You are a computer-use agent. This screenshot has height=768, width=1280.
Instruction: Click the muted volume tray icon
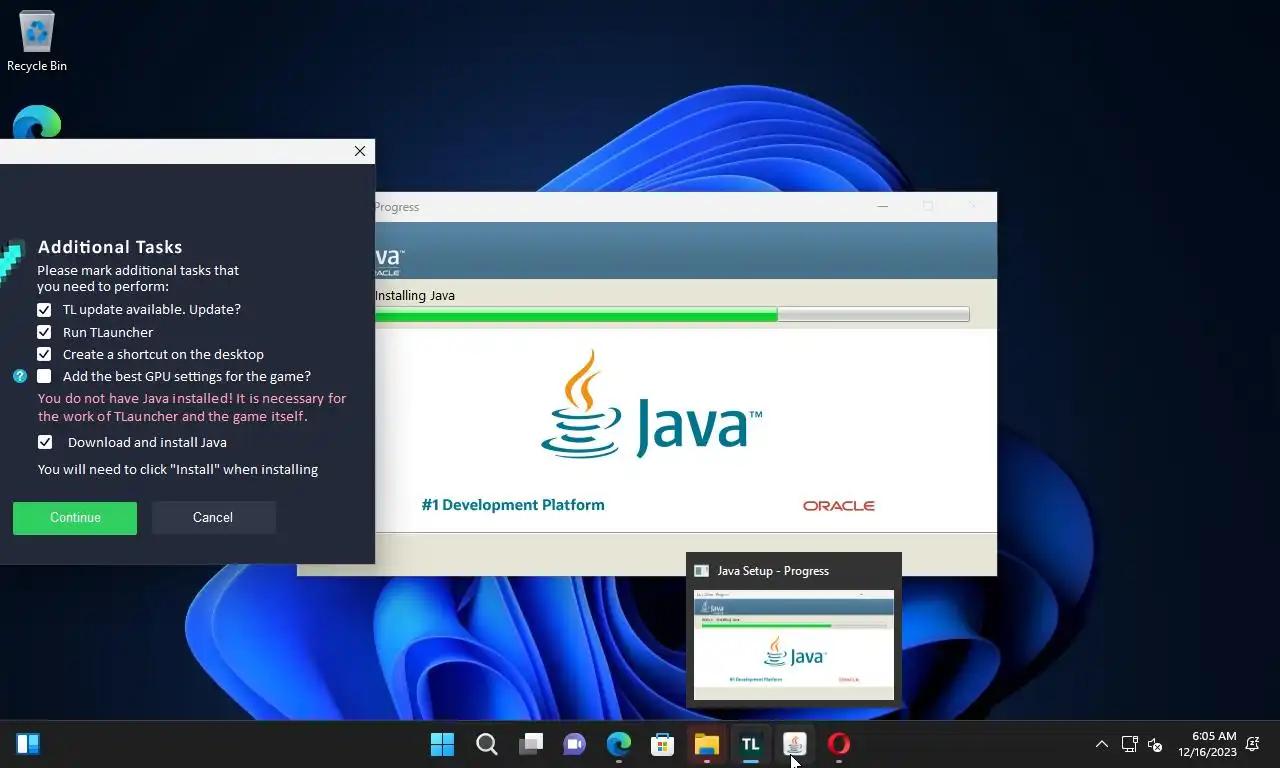point(1155,745)
